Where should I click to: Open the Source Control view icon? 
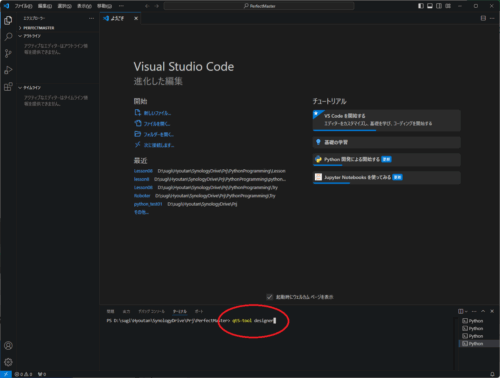8,53
